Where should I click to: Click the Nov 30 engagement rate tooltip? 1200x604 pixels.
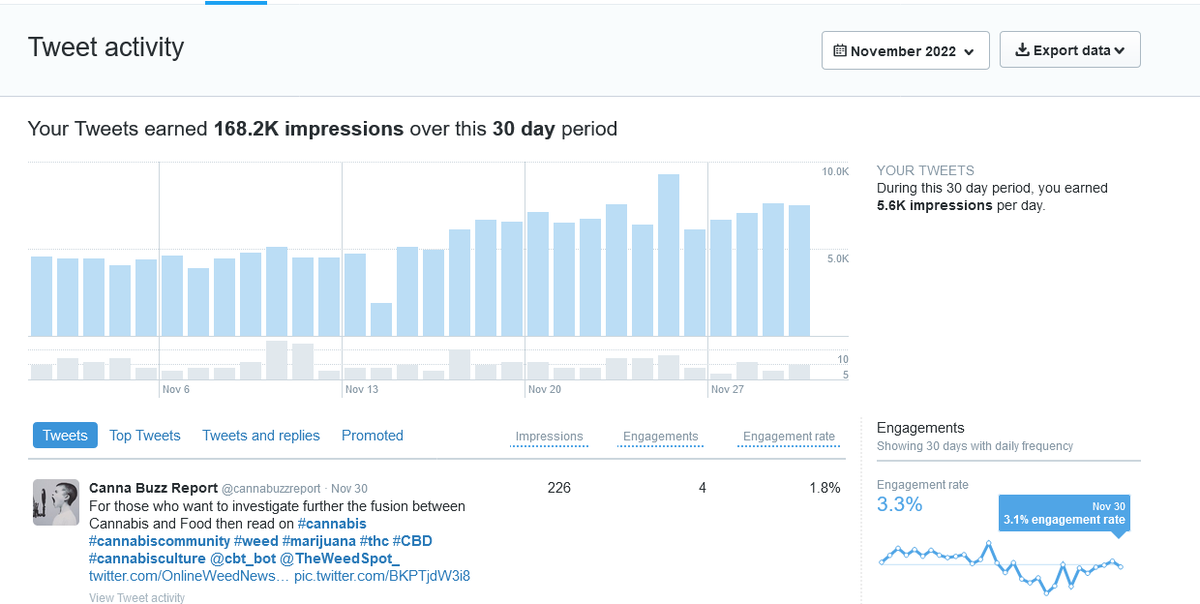coord(1064,513)
